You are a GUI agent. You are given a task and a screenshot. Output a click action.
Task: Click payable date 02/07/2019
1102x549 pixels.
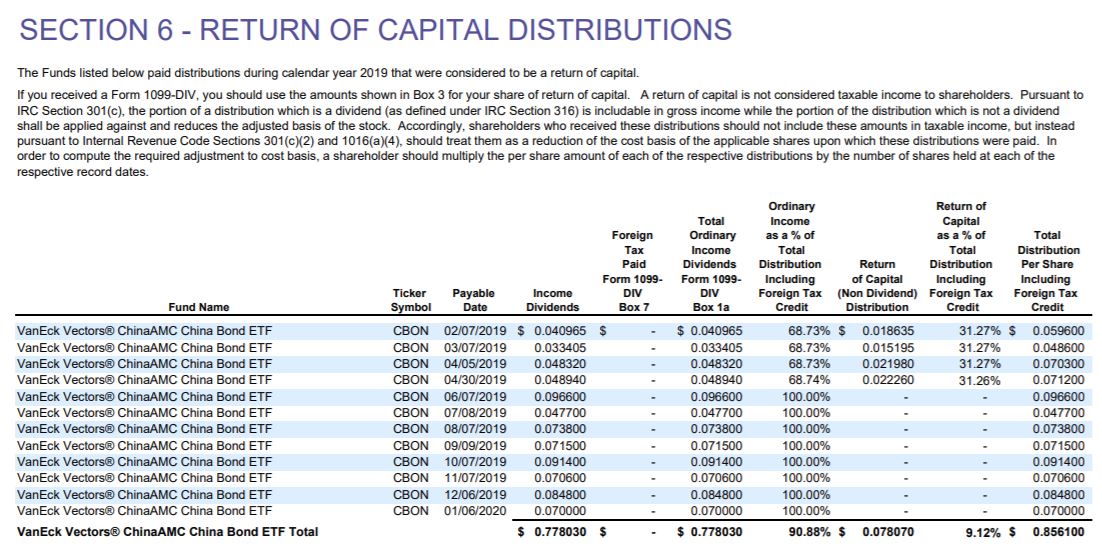tap(474, 330)
